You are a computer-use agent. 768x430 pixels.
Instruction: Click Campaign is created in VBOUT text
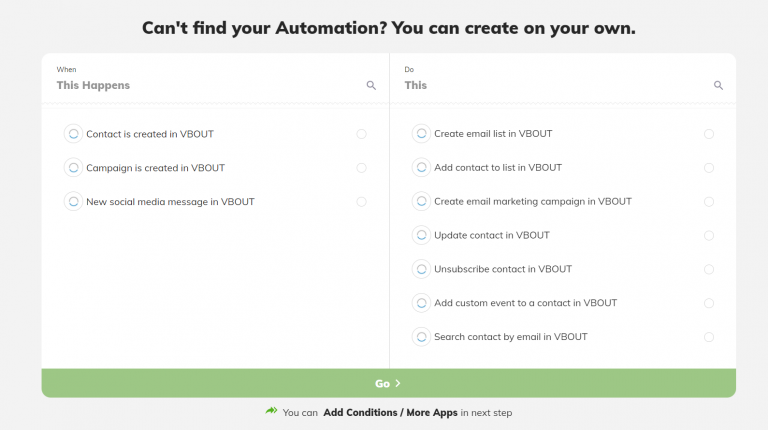point(155,168)
